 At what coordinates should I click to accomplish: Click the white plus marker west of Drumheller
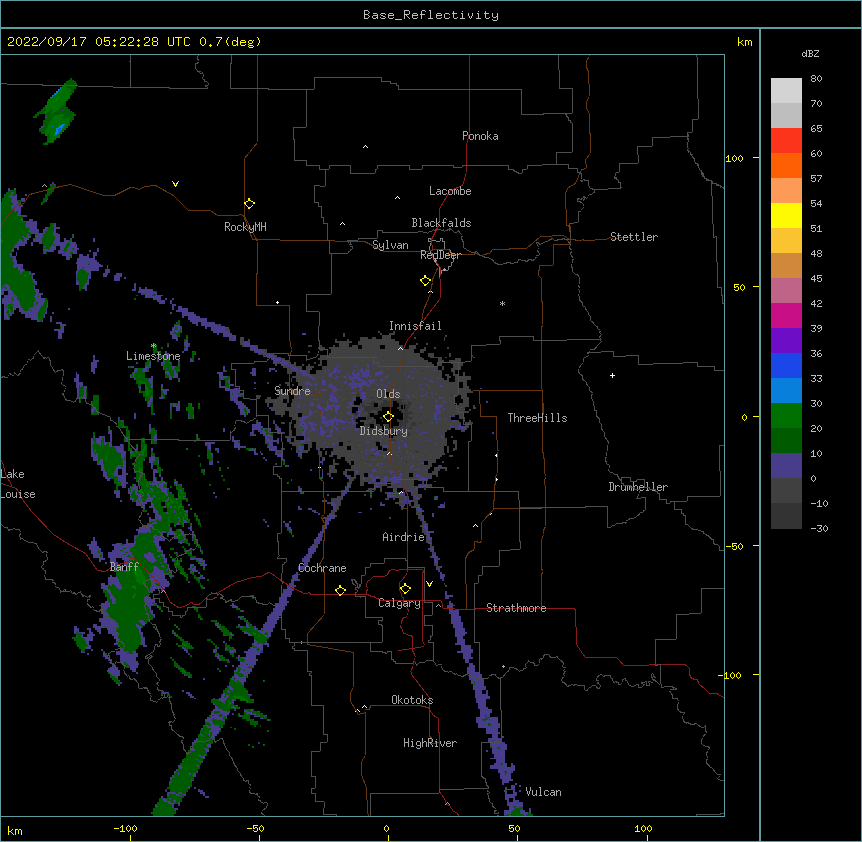point(612,375)
